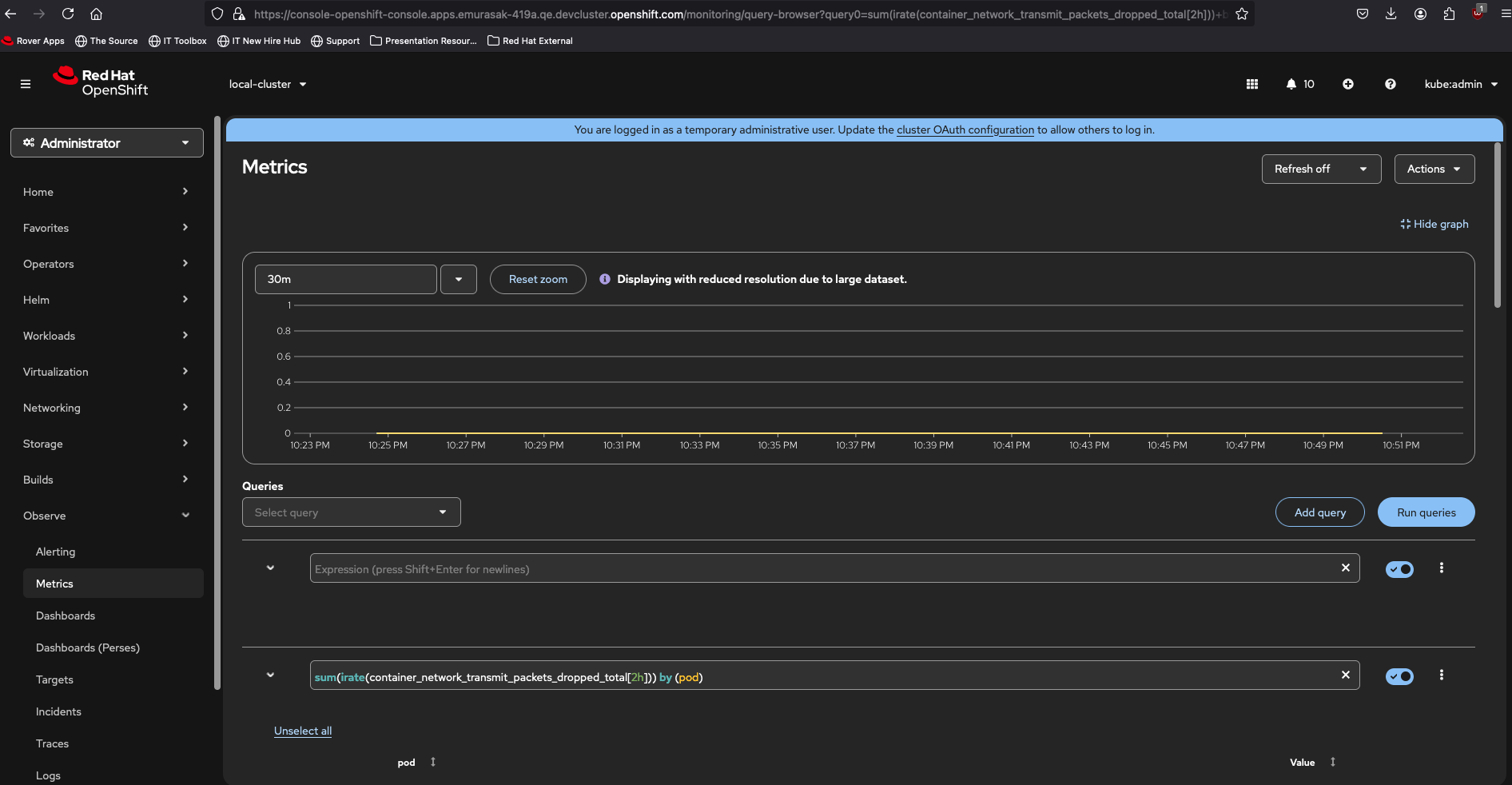The image size is (1512, 785).
Task: Collapse the Observe navigation section
Action: pos(107,516)
